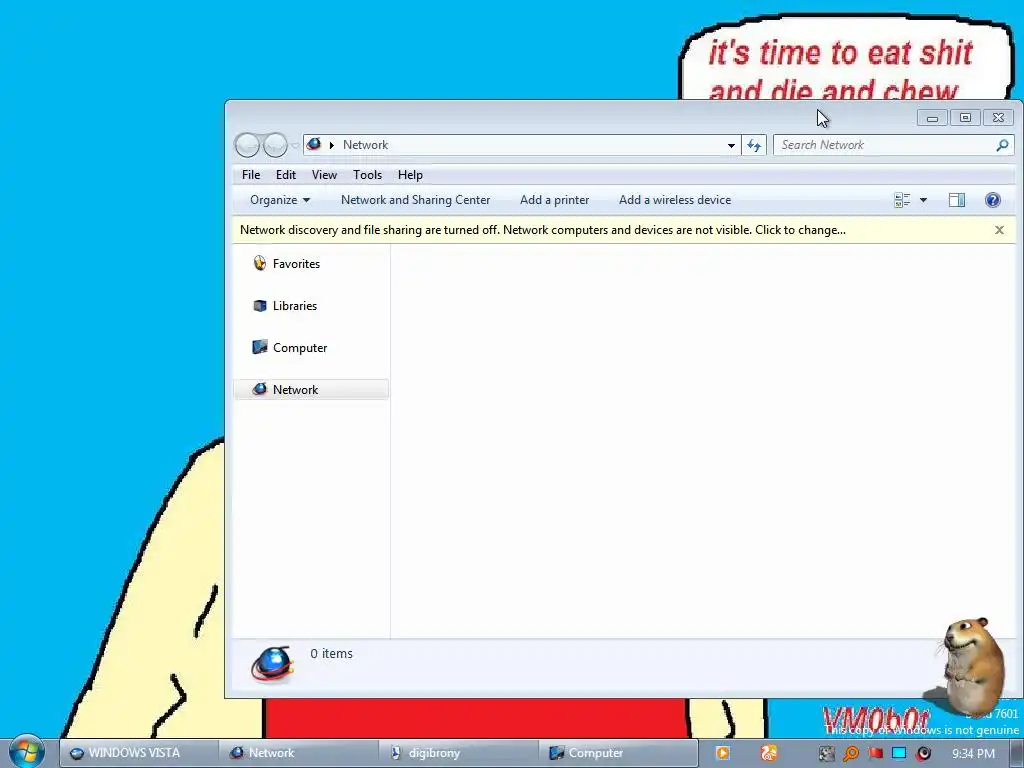Click the UC Browser squirrel taskbar icon

click(769, 753)
